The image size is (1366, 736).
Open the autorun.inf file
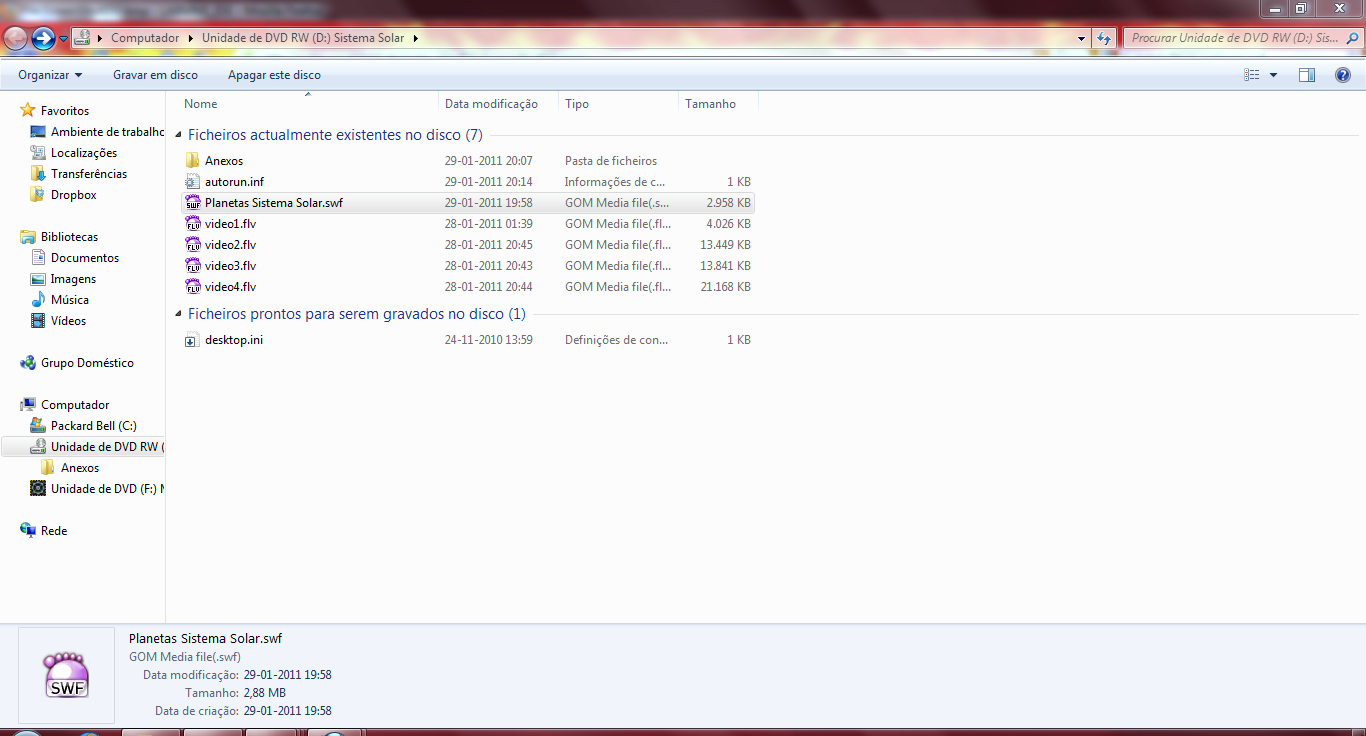coord(232,181)
